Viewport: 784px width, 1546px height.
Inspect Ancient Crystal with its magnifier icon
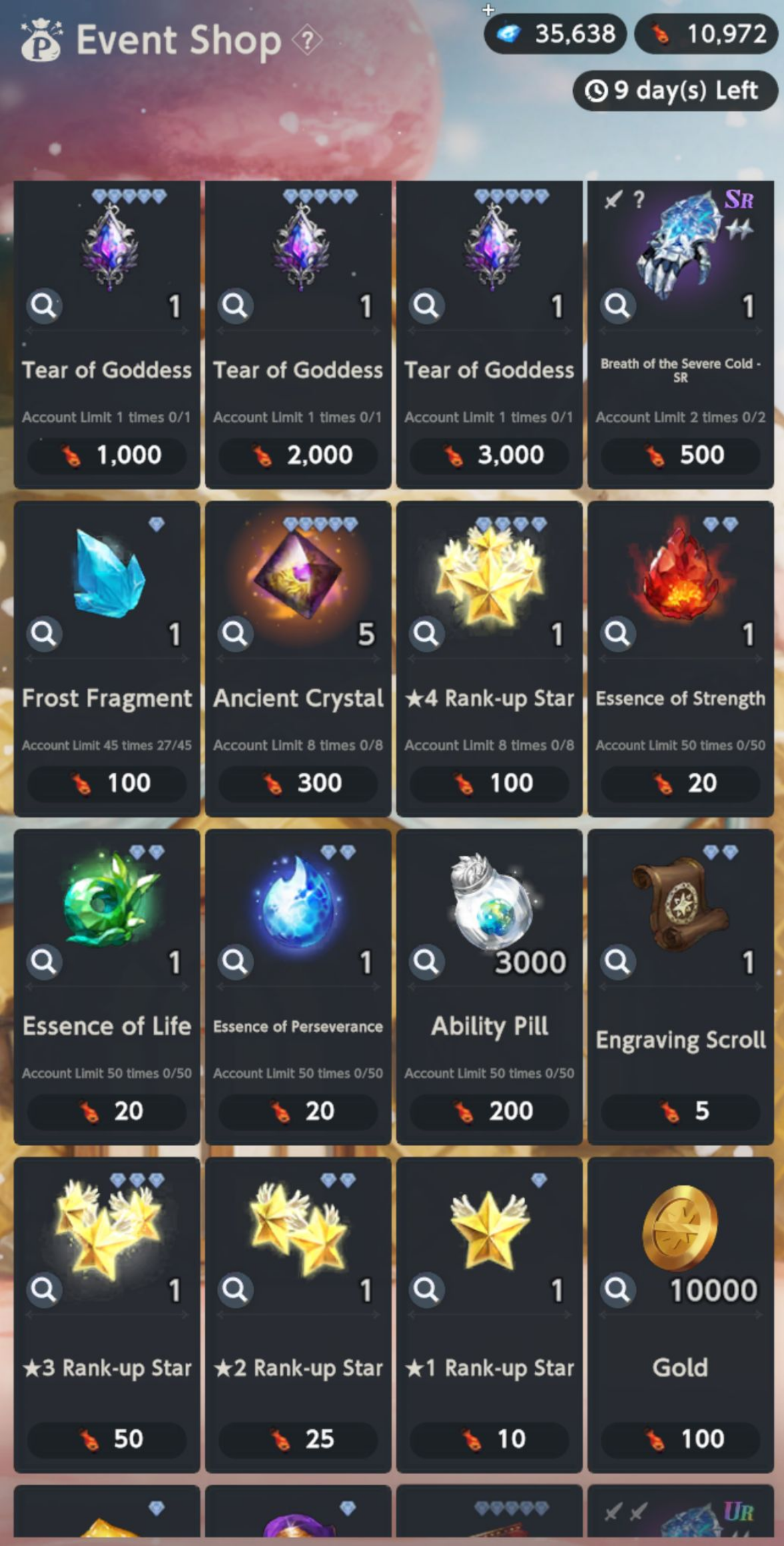click(235, 633)
